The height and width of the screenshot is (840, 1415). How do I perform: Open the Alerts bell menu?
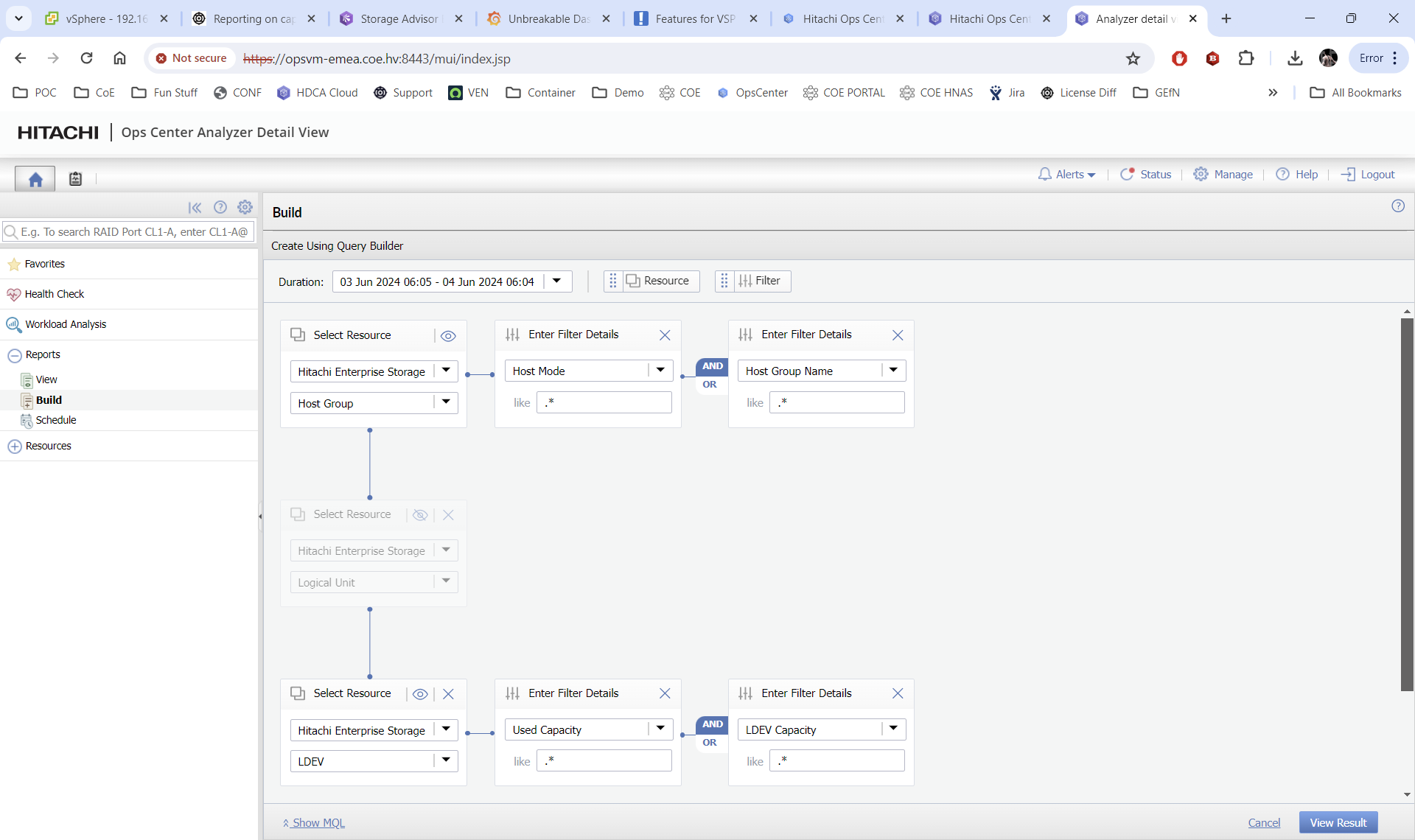1066,175
